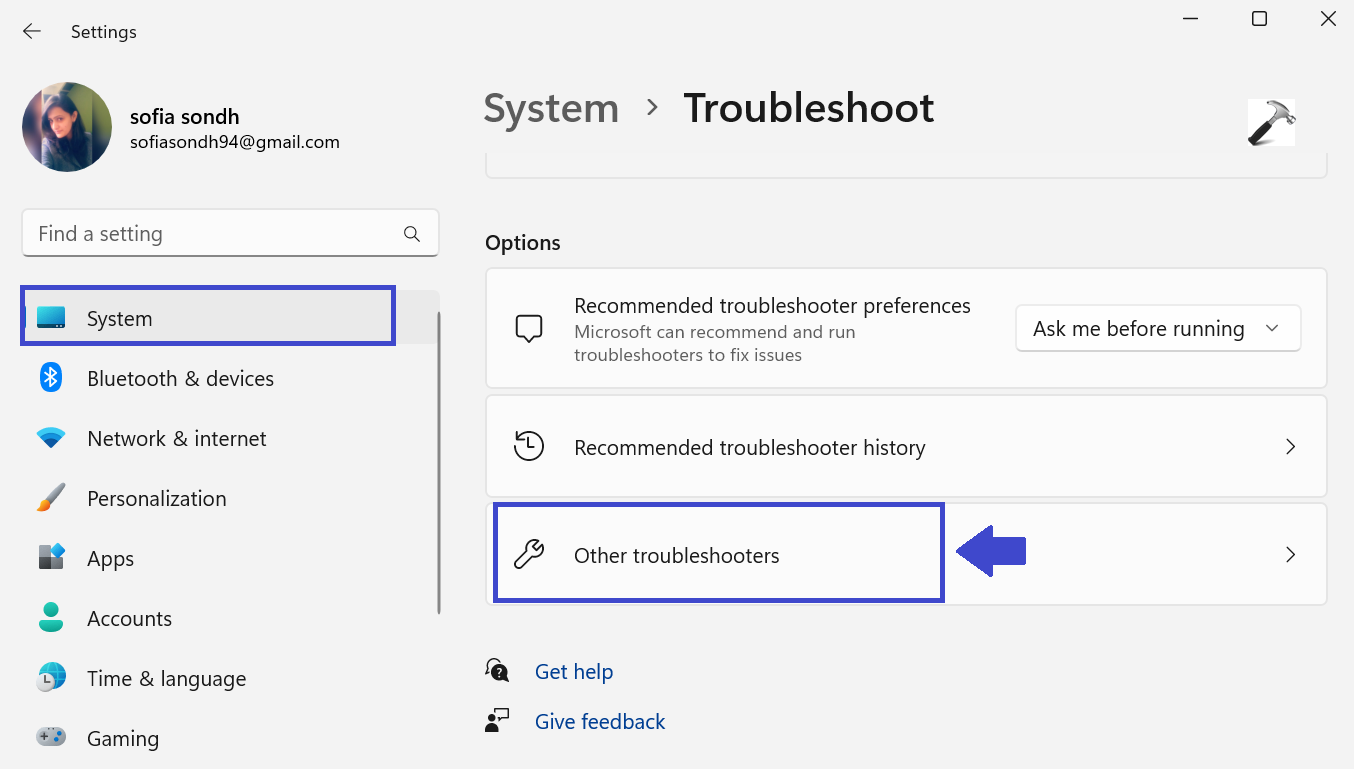The width and height of the screenshot is (1354, 769).
Task: Click the Gaming controller icon
Action: 51,737
